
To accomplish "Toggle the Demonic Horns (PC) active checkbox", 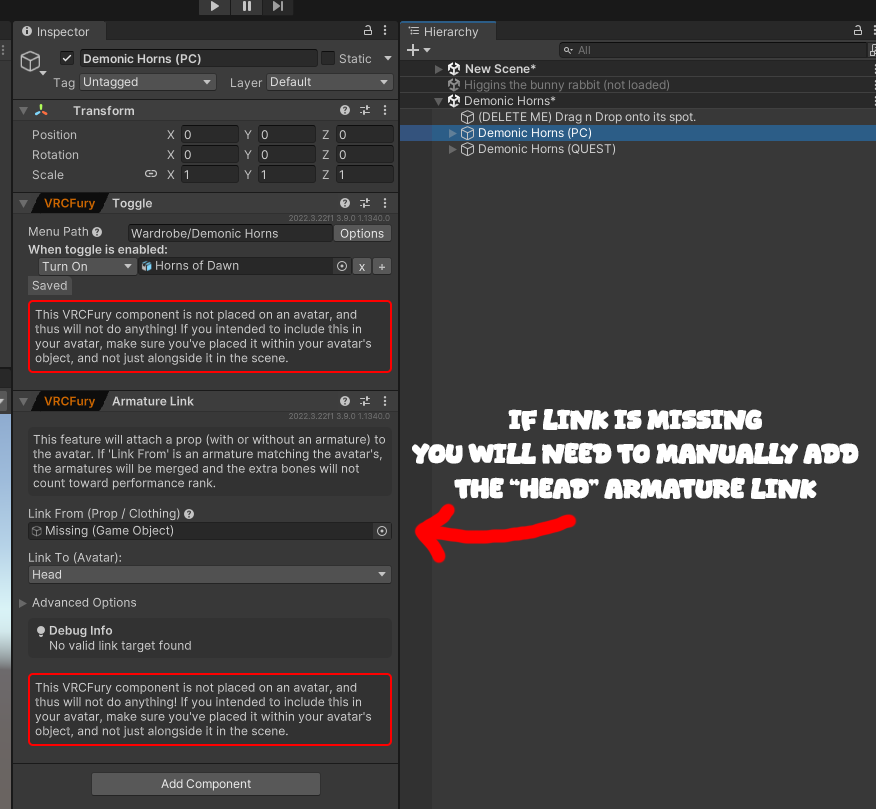I will click(67, 58).
